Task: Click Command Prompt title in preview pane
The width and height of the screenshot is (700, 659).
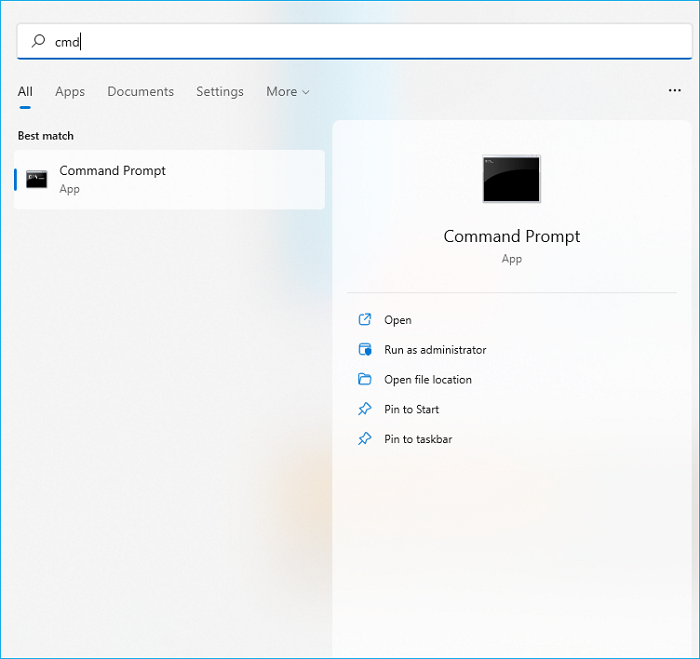Action: click(511, 237)
